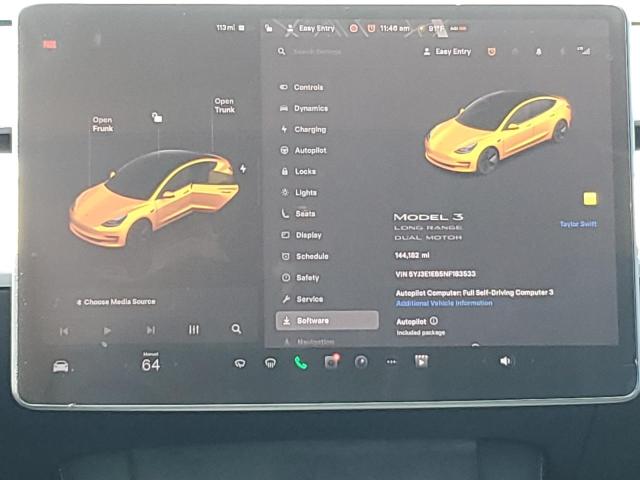The width and height of the screenshot is (640, 480).
Task: Click the red seatbelt warning indicator
Action: click(49, 44)
